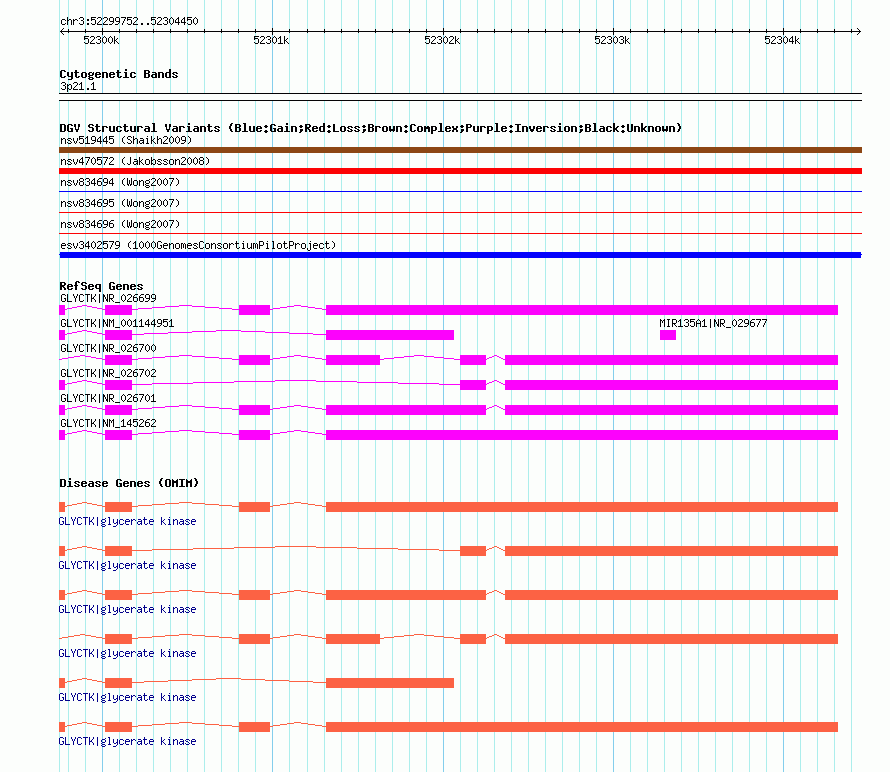Click the long last exon of GLYCTK|NR_026699
The image size is (890, 772).
click(x=582, y=310)
